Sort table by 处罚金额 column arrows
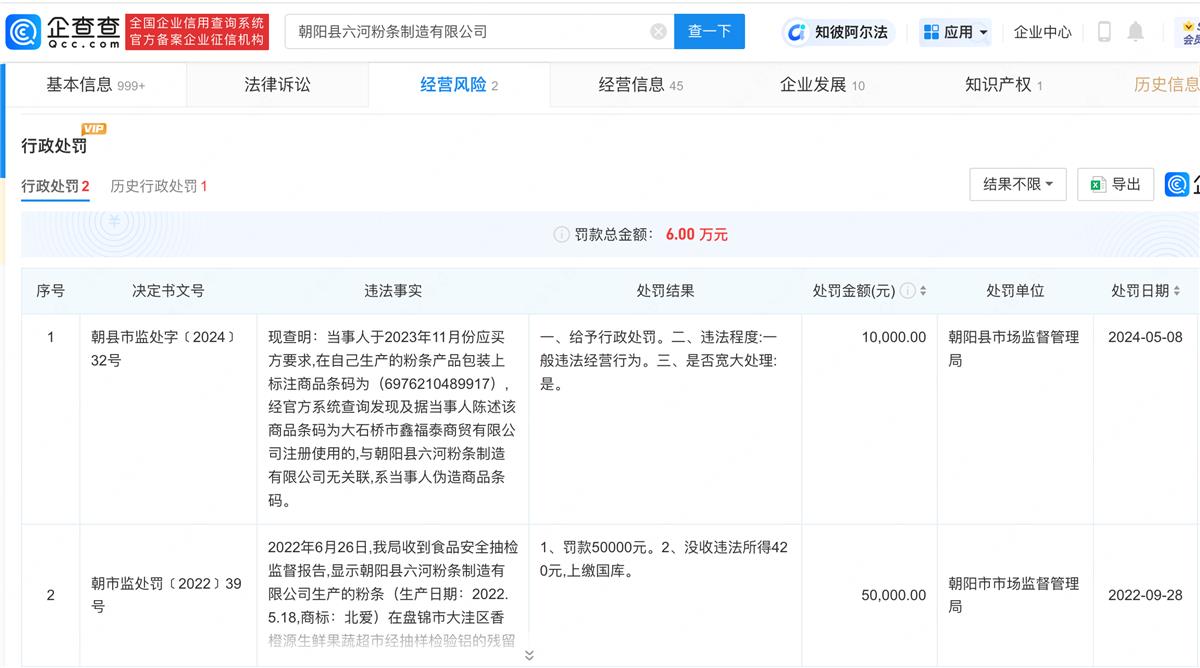 coord(923,291)
